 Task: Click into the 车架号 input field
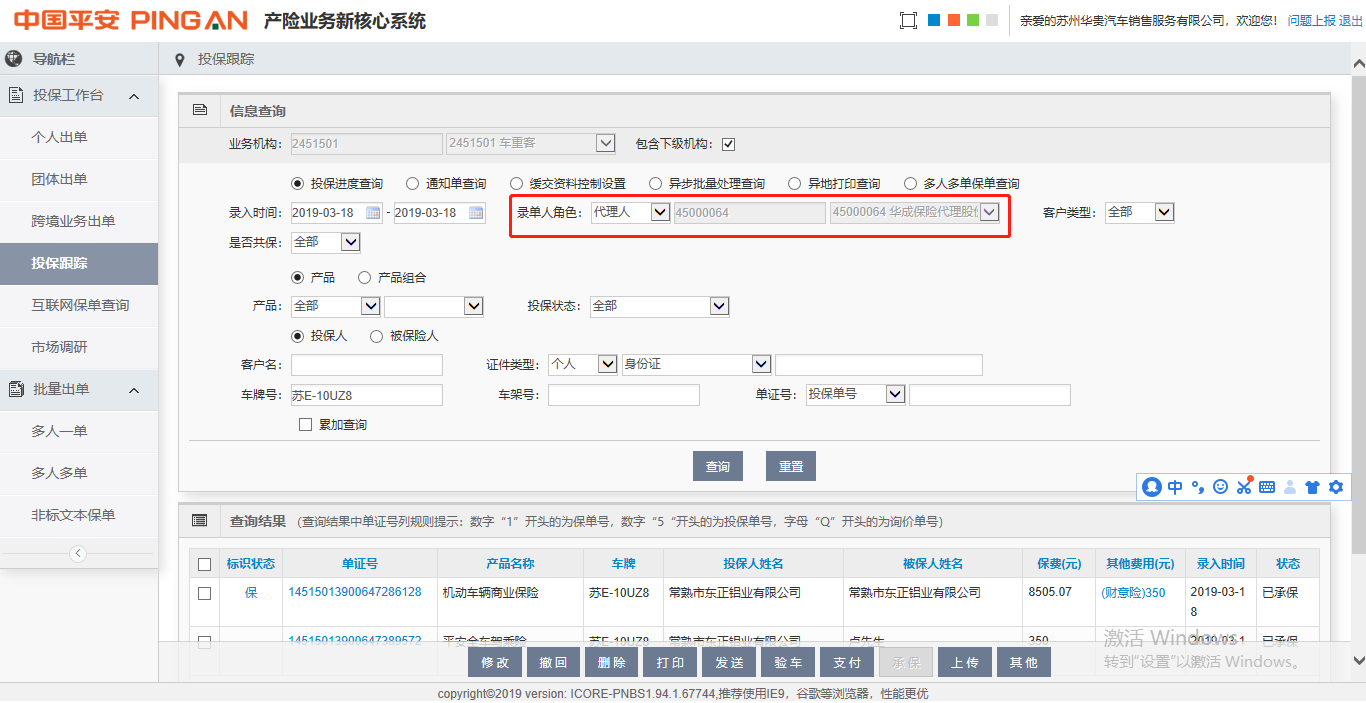click(624, 395)
